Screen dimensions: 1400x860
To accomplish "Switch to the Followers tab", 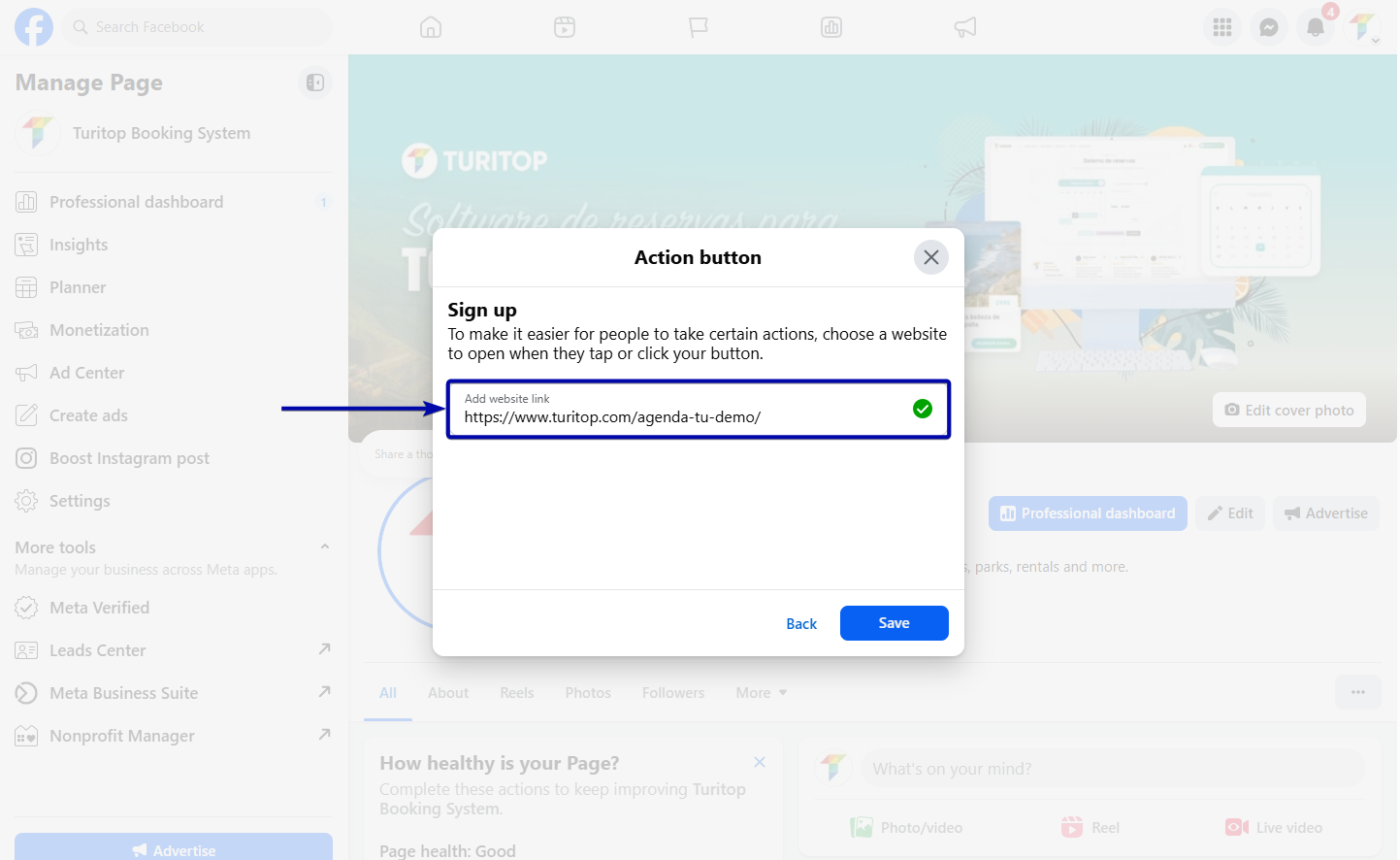I will [x=673, y=693].
